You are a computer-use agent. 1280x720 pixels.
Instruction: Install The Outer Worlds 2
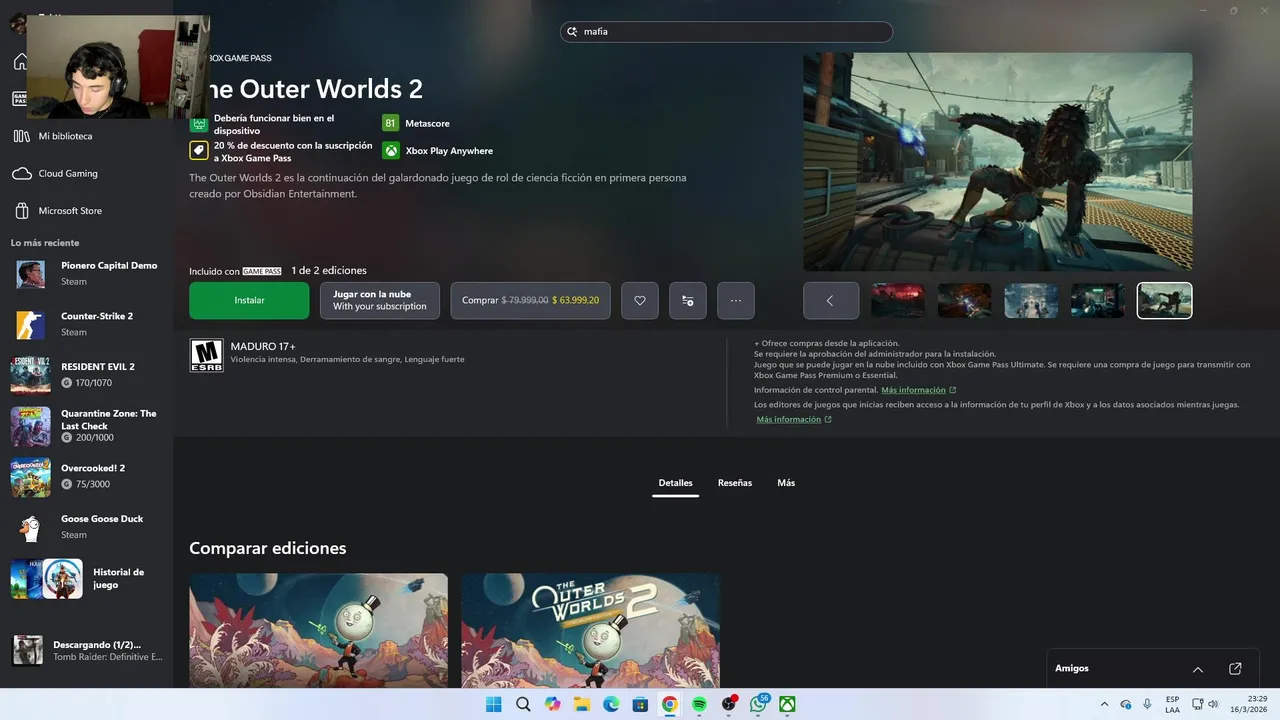point(249,300)
